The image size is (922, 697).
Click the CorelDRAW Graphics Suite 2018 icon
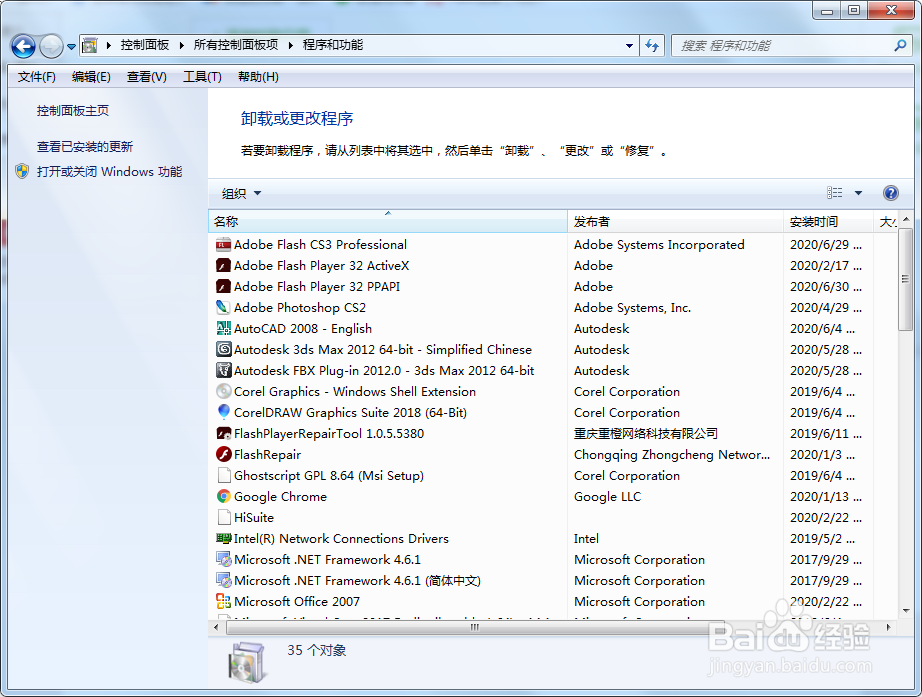pos(223,412)
